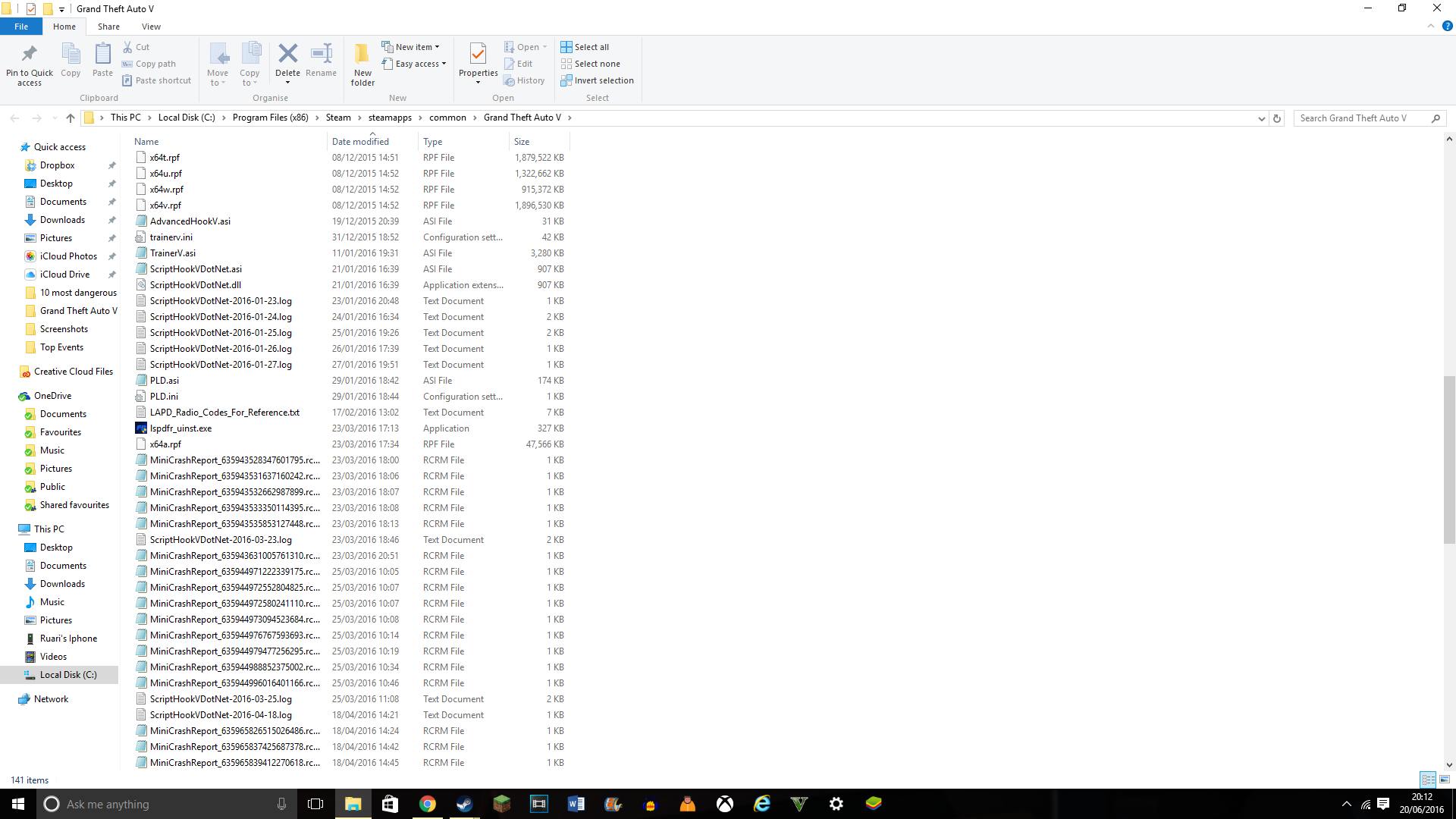The width and height of the screenshot is (1456, 819).
Task: Switch to large icons view toggle
Action: tap(1445, 780)
